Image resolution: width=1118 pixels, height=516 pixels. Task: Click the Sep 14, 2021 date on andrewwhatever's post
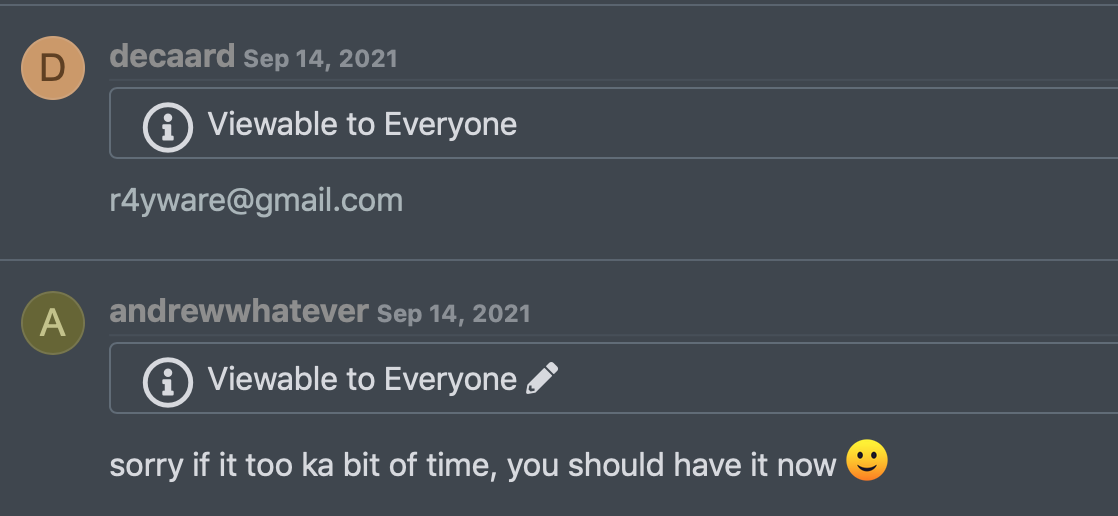click(x=453, y=314)
